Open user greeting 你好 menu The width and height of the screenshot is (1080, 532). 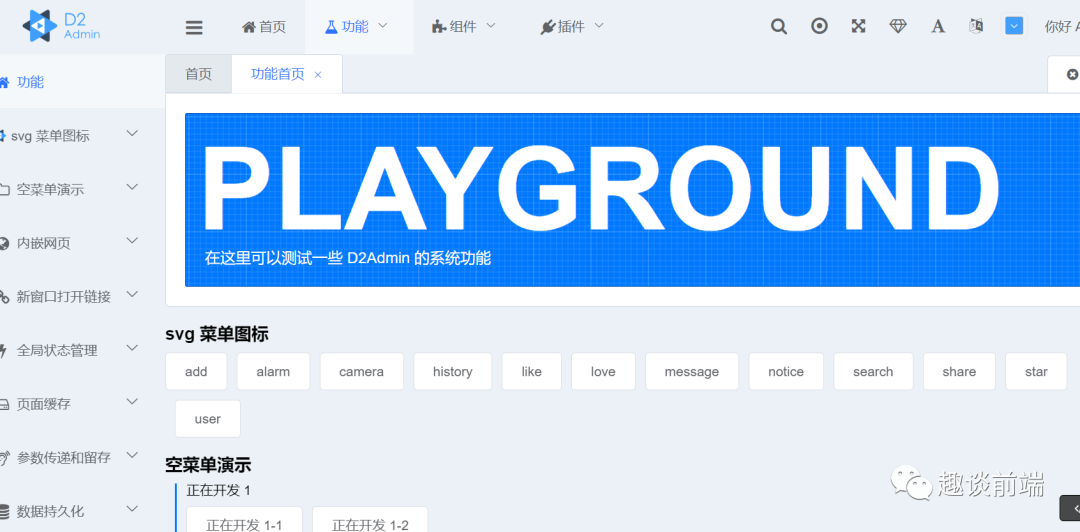pyautogui.click(x=1061, y=27)
